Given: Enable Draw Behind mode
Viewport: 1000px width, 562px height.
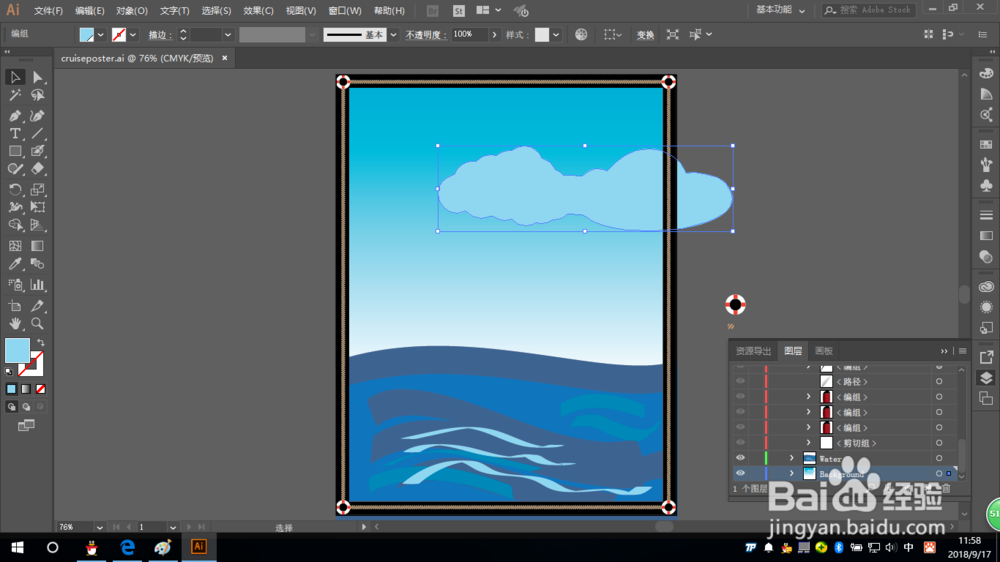Looking at the screenshot, I should click(26, 406).
